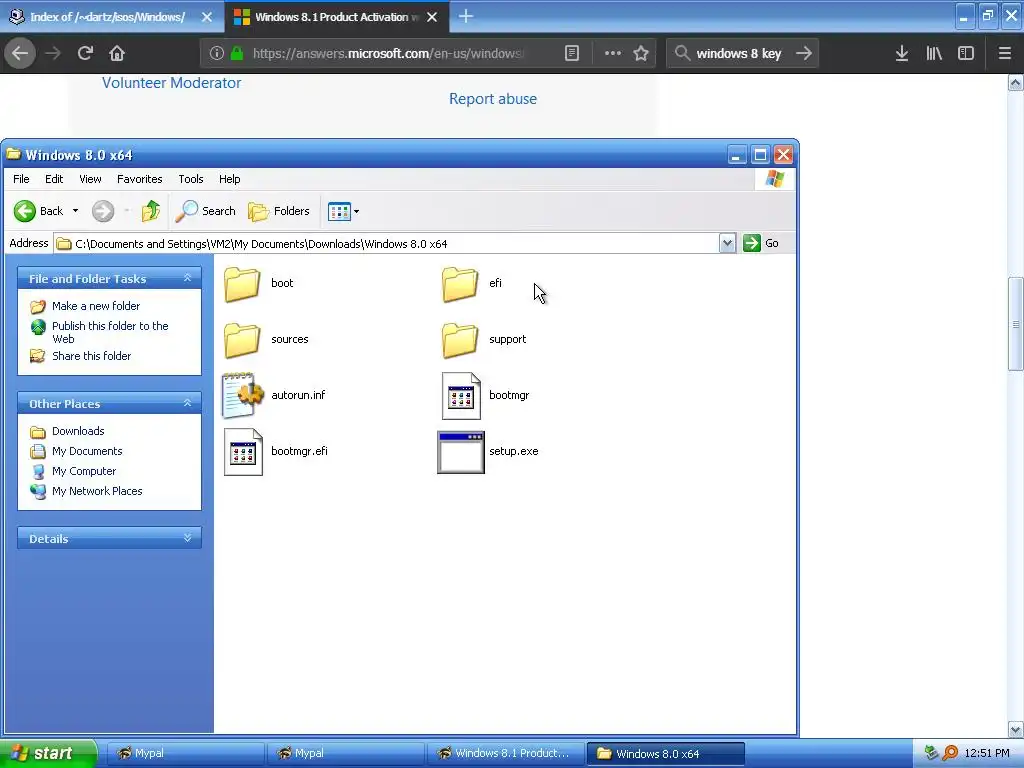Expand the Address bar dropdown
Screen dimensions: 1024x768
[x=728, y=244]
